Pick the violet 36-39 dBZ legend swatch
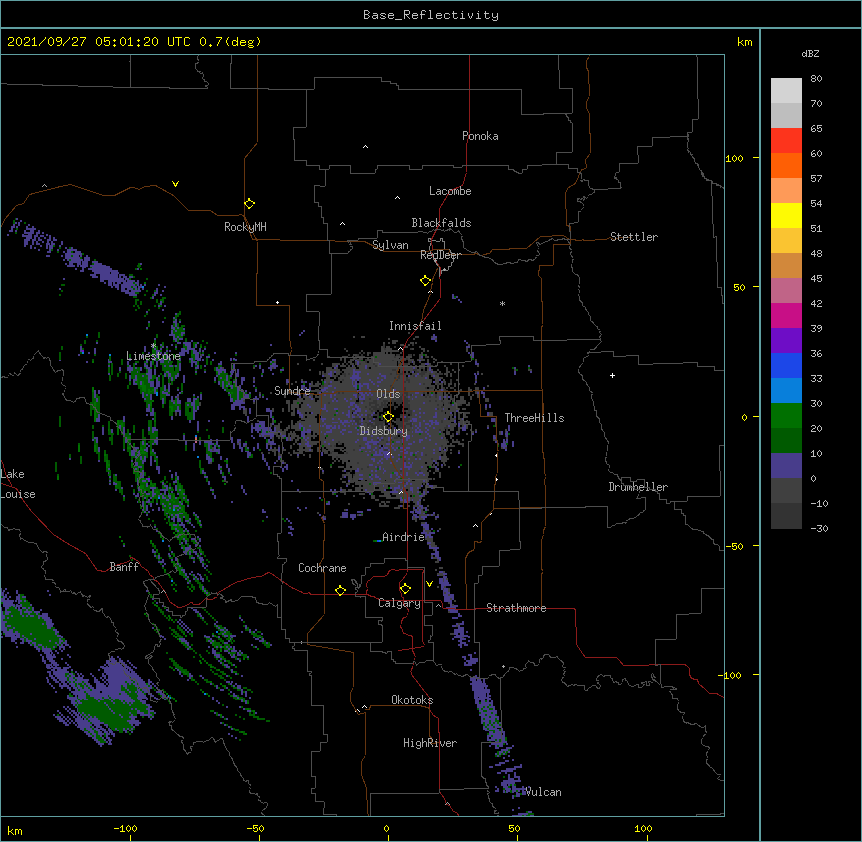Image resolution: width=862 pixels, height=842 pixels. (x=786, y=341)
